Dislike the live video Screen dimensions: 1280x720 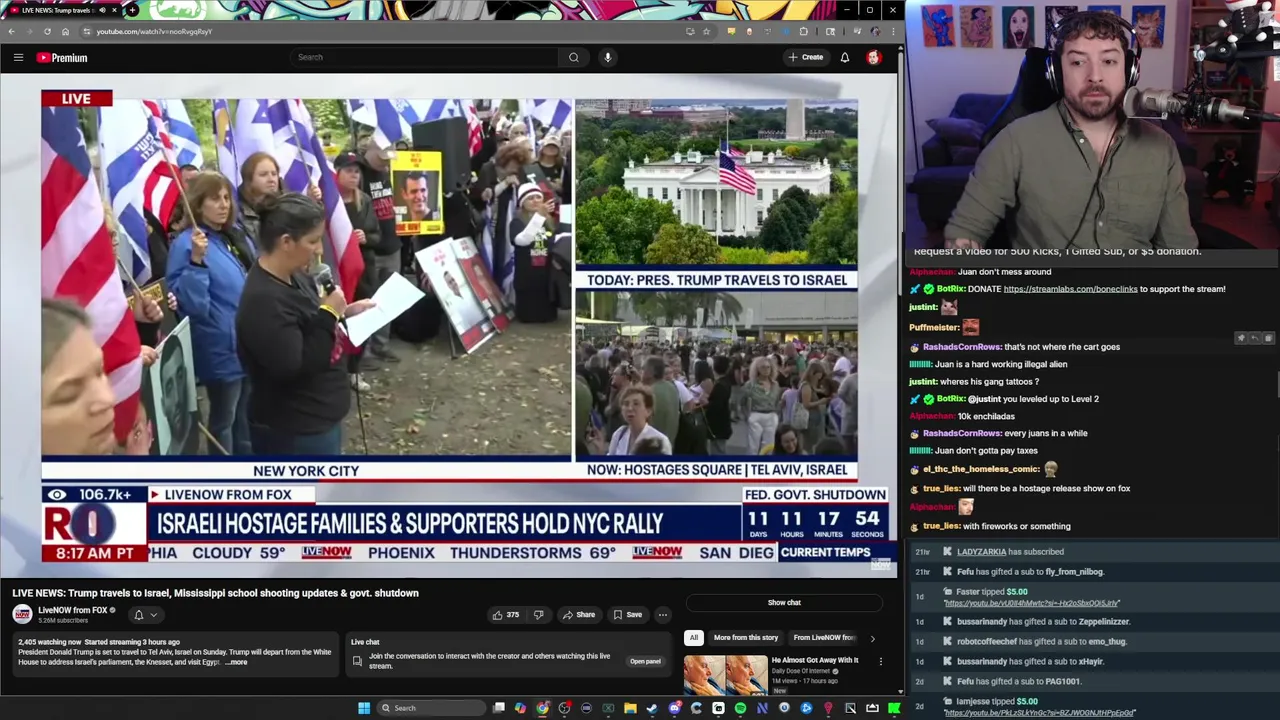tap(538, 615)
